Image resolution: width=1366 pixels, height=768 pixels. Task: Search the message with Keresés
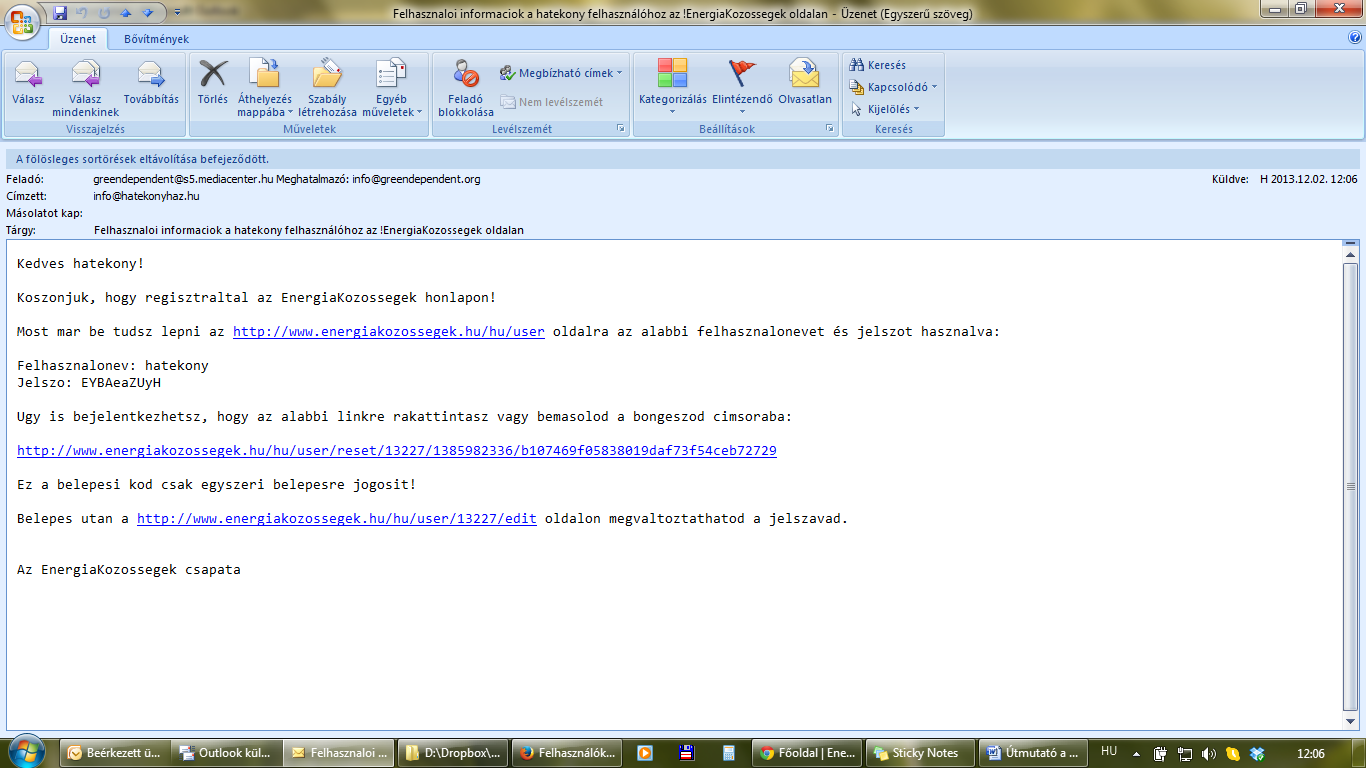[878, 65]
